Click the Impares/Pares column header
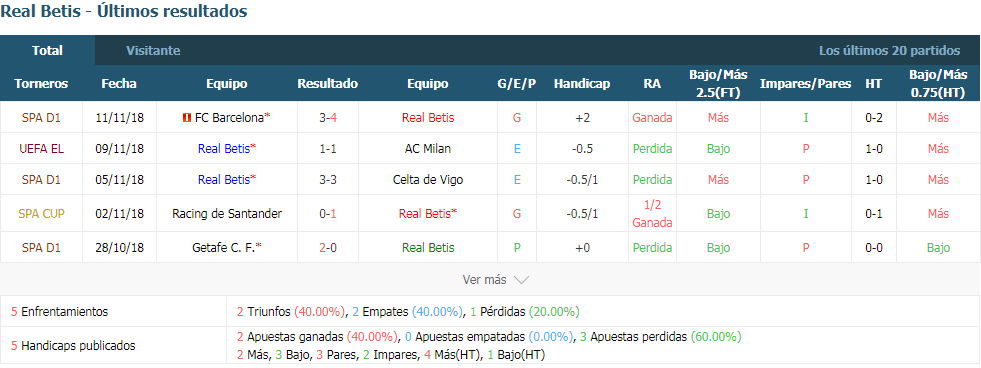 coord(805,84)
